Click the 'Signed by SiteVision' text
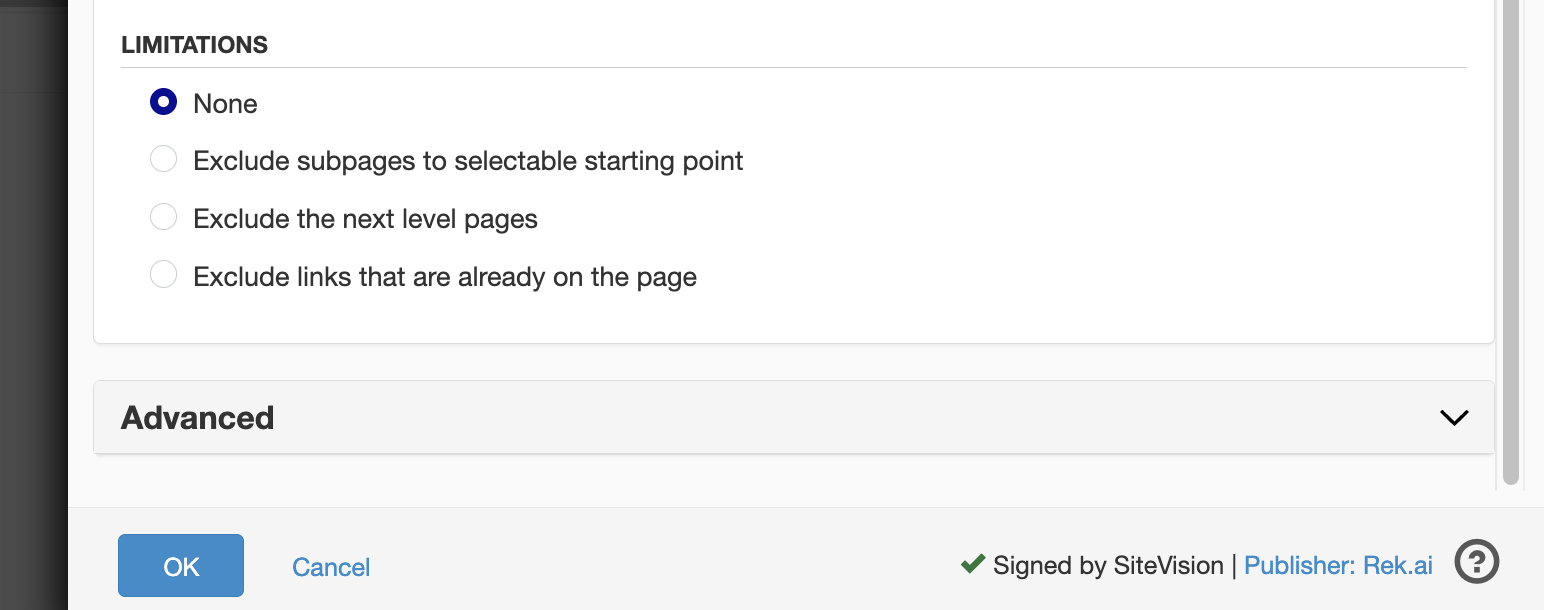The height and width of the screenshot is (610, 1544). pos(1108,566)
